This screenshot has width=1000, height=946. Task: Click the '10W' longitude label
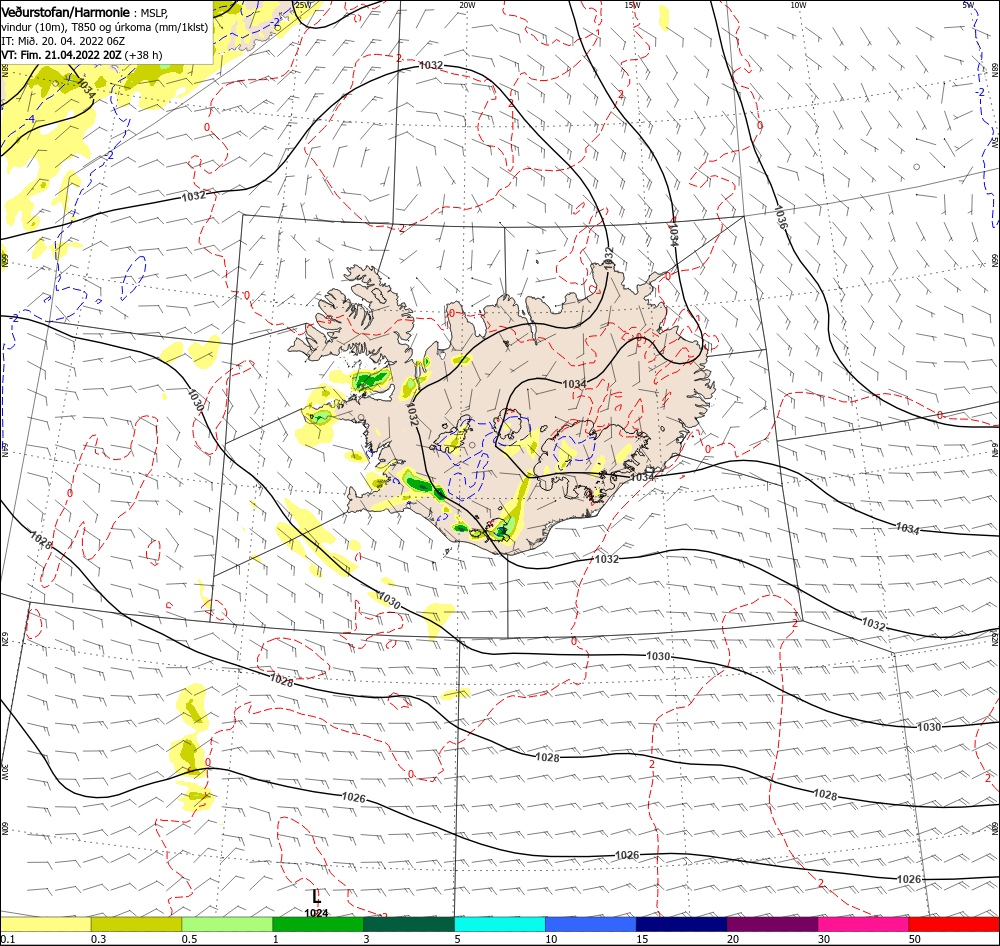798,5
